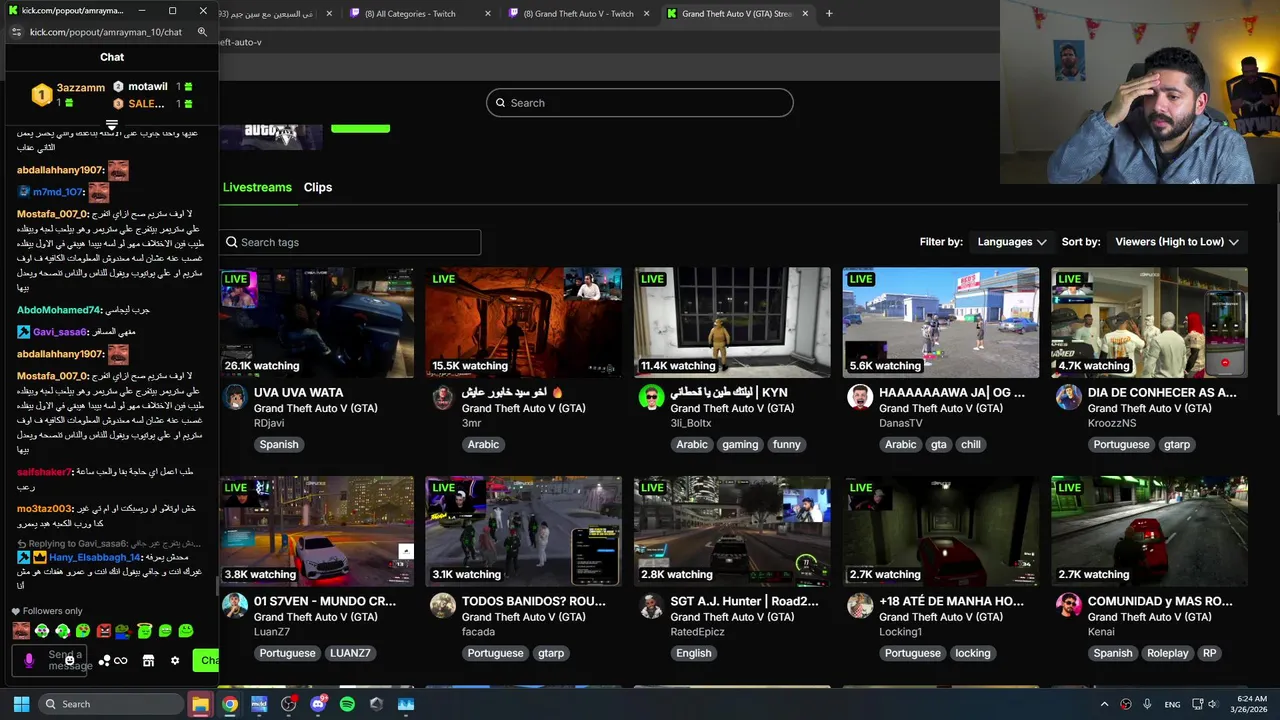
Task: Expand the chat leaderboard handle under 3azzamm
Action: tap(112, 126)
